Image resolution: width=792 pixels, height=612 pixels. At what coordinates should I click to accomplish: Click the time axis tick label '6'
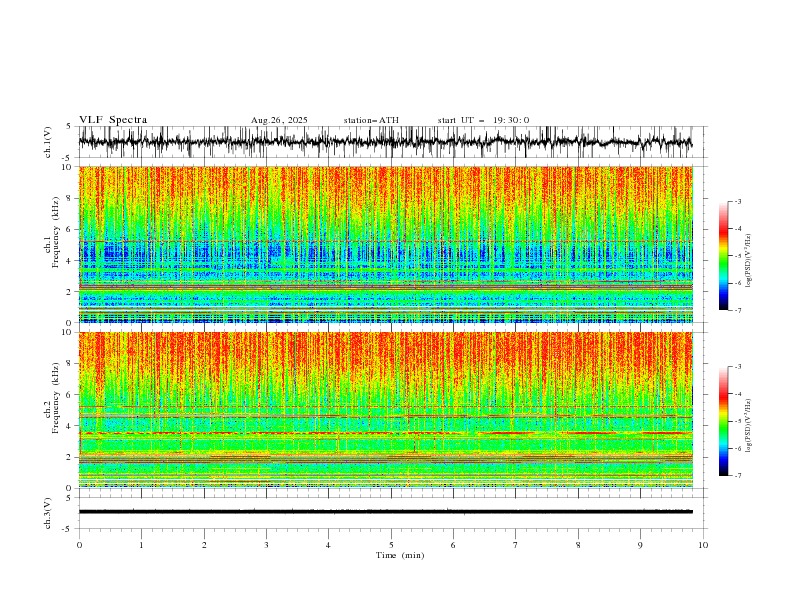pyautogui.click(x=453, y=545)
